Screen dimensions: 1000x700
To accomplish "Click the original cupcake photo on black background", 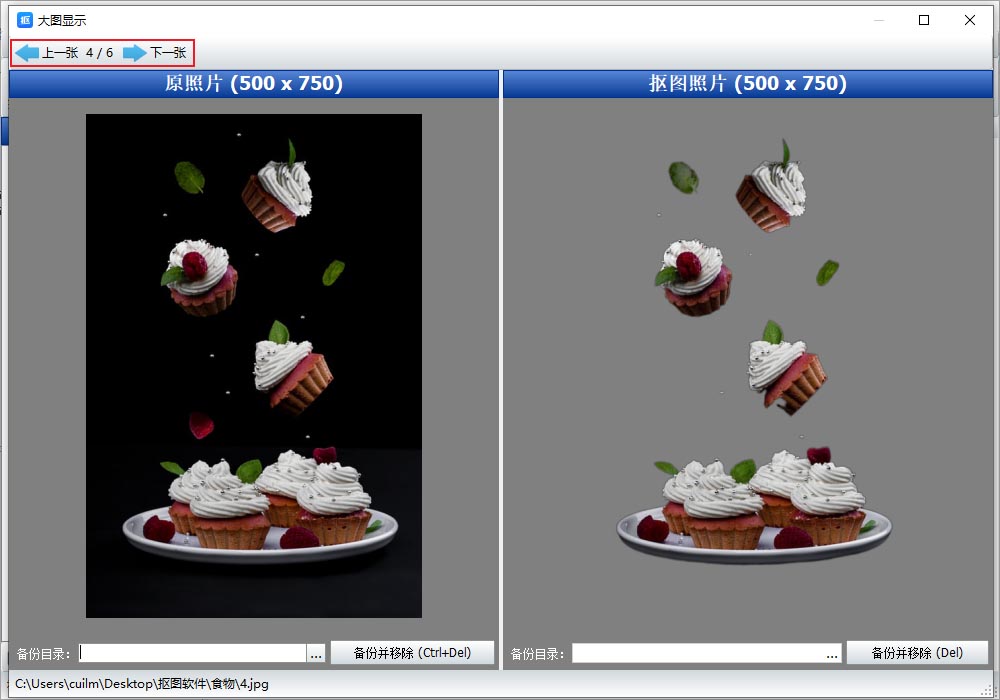I will (254, 365).
